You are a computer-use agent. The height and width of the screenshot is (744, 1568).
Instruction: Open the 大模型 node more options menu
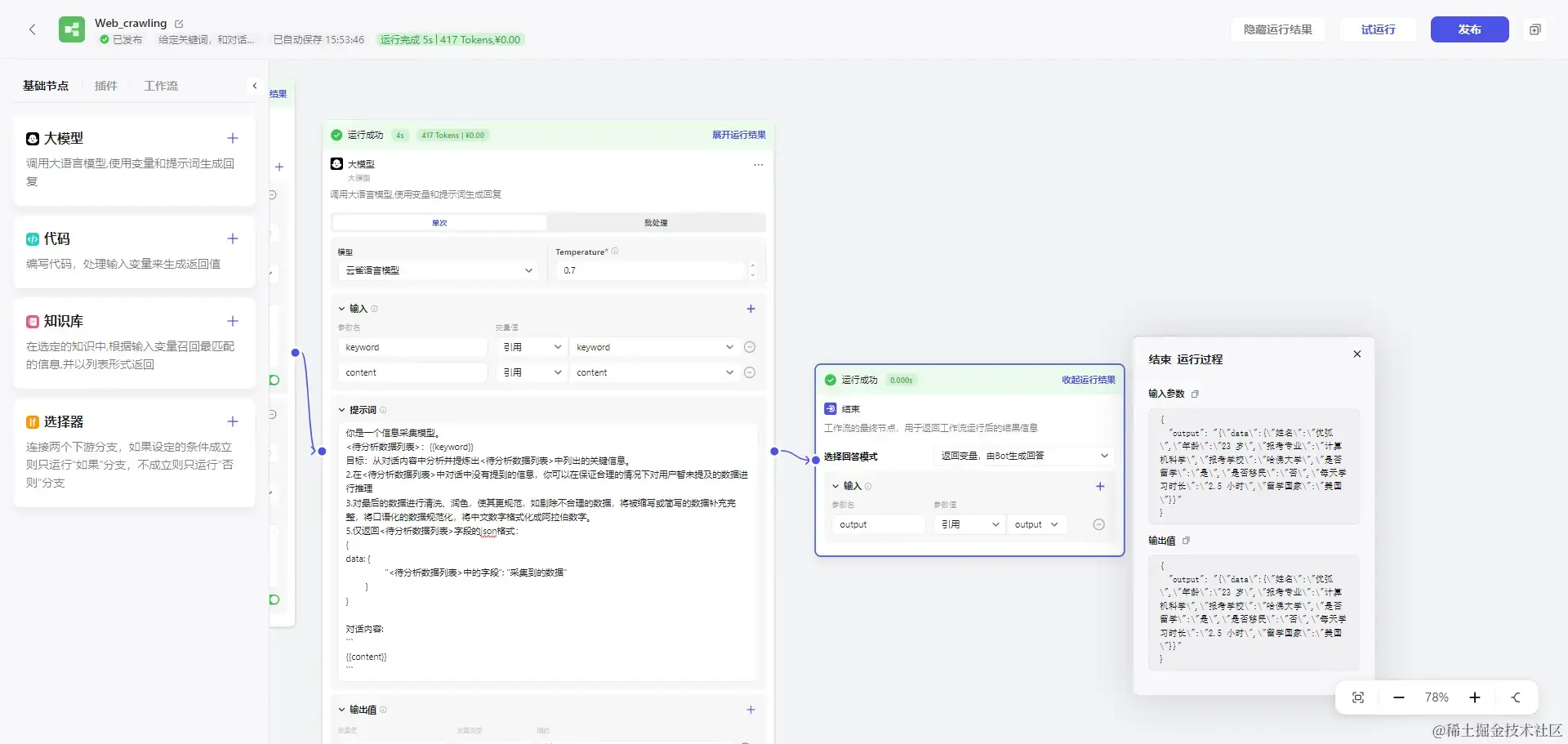[759, 164]
